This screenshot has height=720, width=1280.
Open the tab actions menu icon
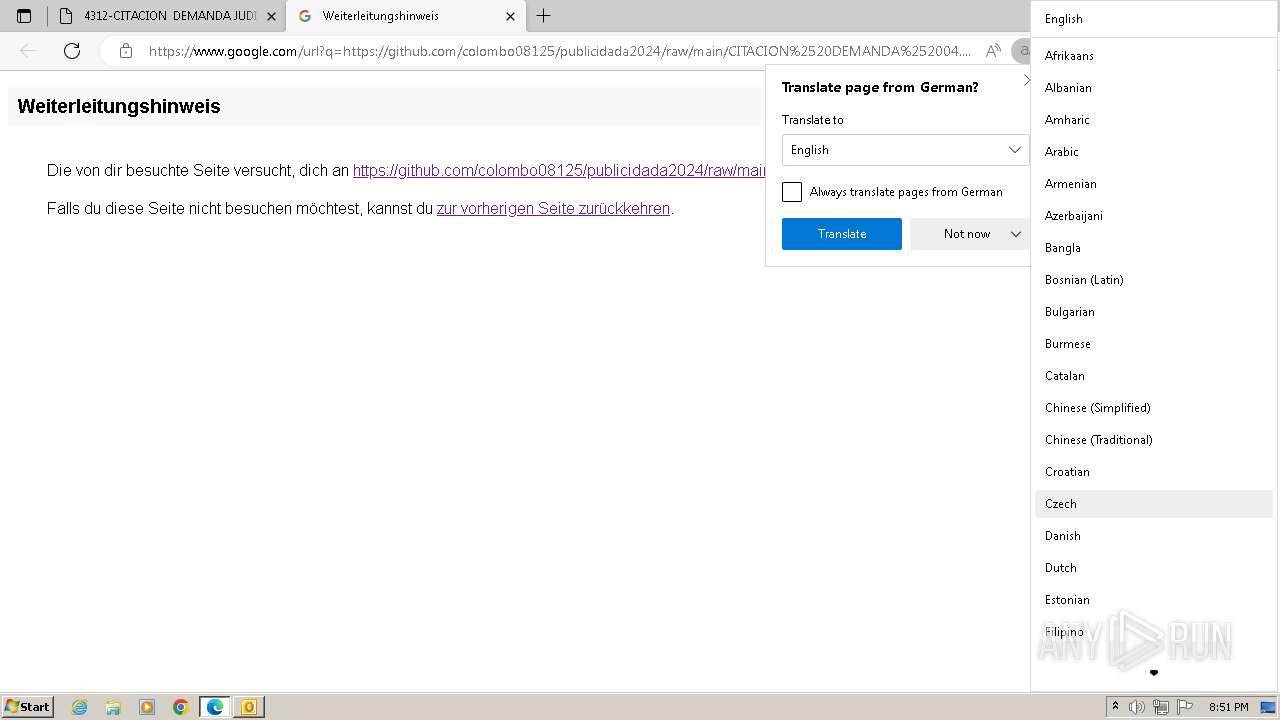click(24, 16)
